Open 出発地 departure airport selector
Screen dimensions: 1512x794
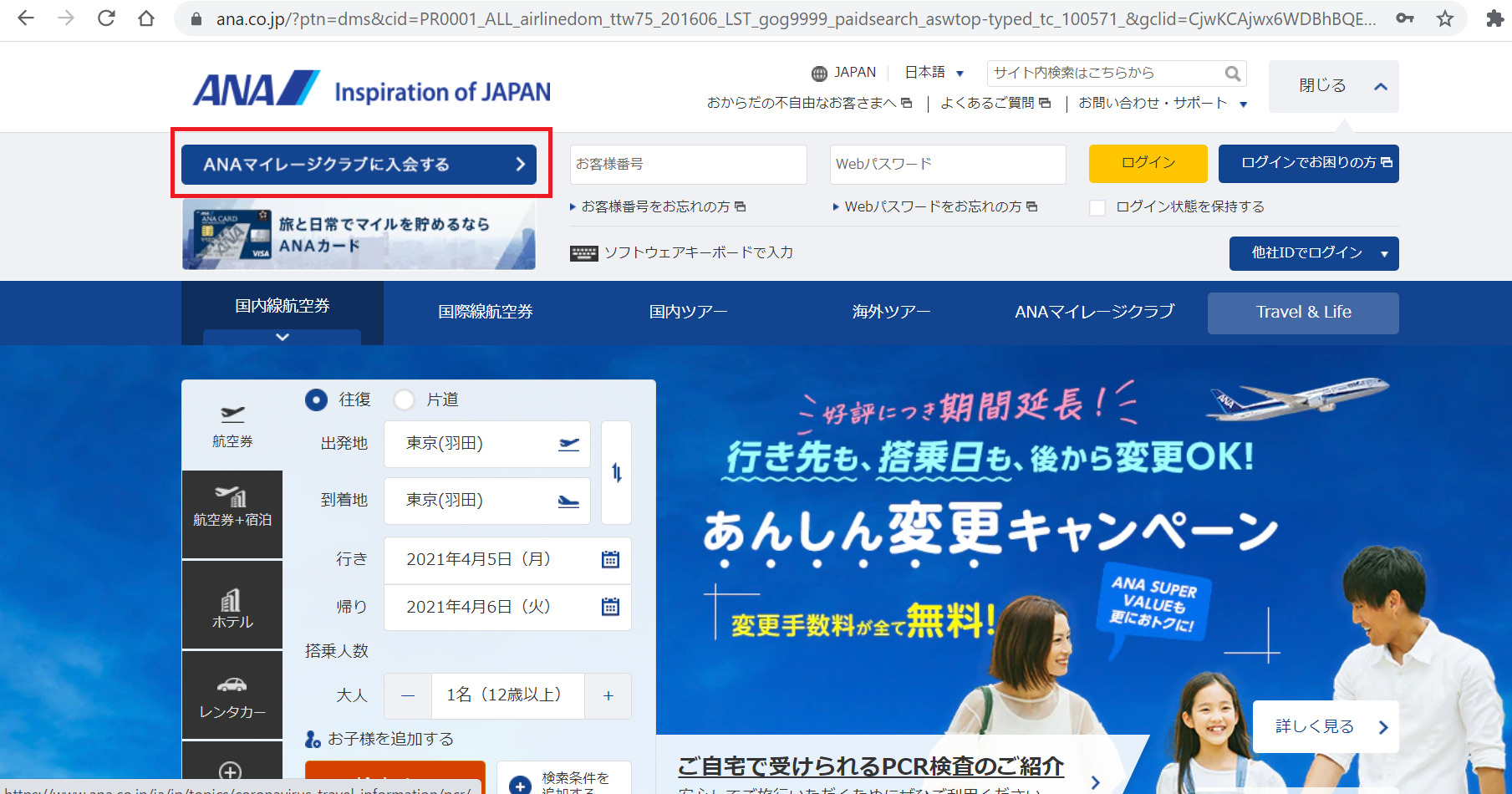[487, 444]
